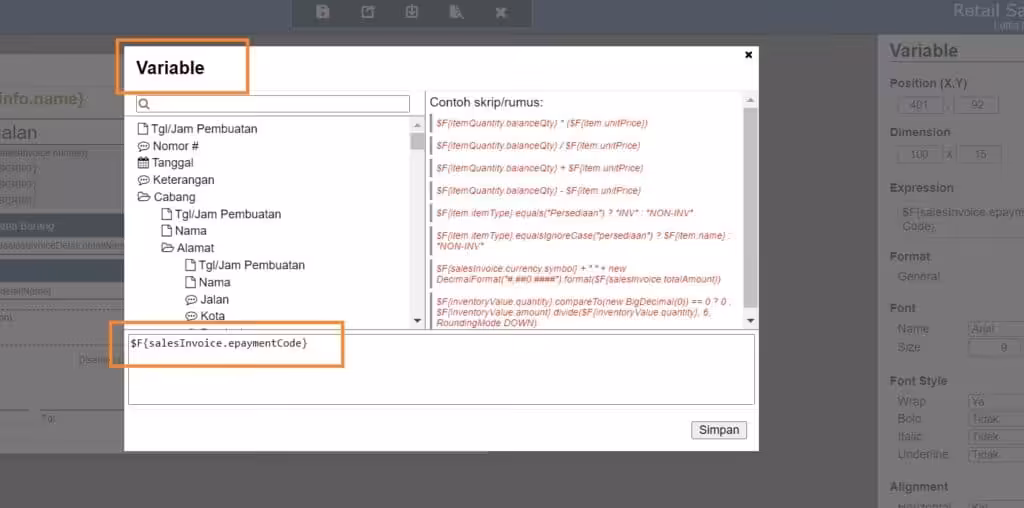Click the inventoryValue compareTo BigDecimal example formula
This screenshot has width=1024, height=508.
pyautogui.click(x=584, y=312)
